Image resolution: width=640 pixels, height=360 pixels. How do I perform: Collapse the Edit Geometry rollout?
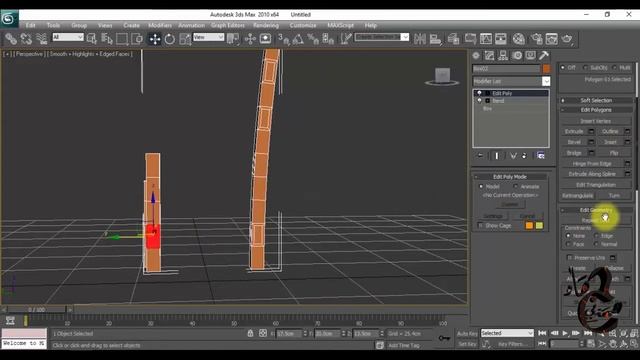(x=596, y=210)
